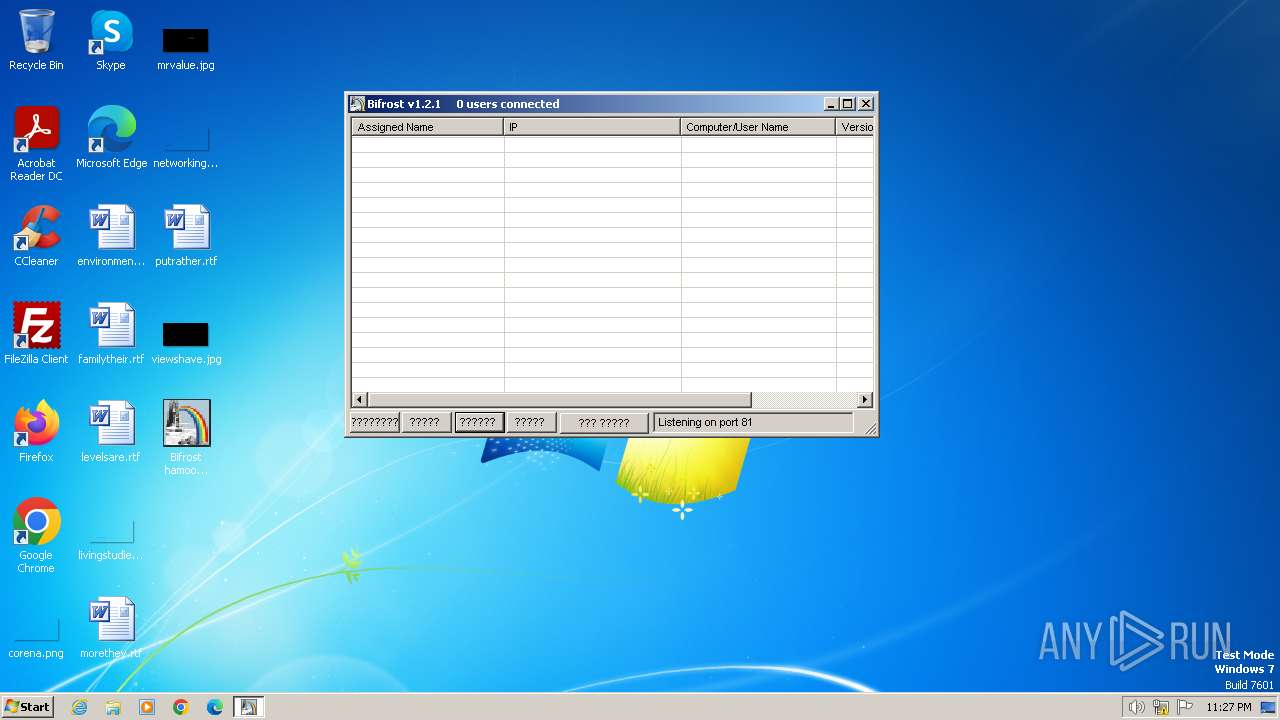This screenshot has width=1280, height=720.
Task: Open the FileZilla Client shortcut
Action: pyautogui.click(x=36, y=334)
